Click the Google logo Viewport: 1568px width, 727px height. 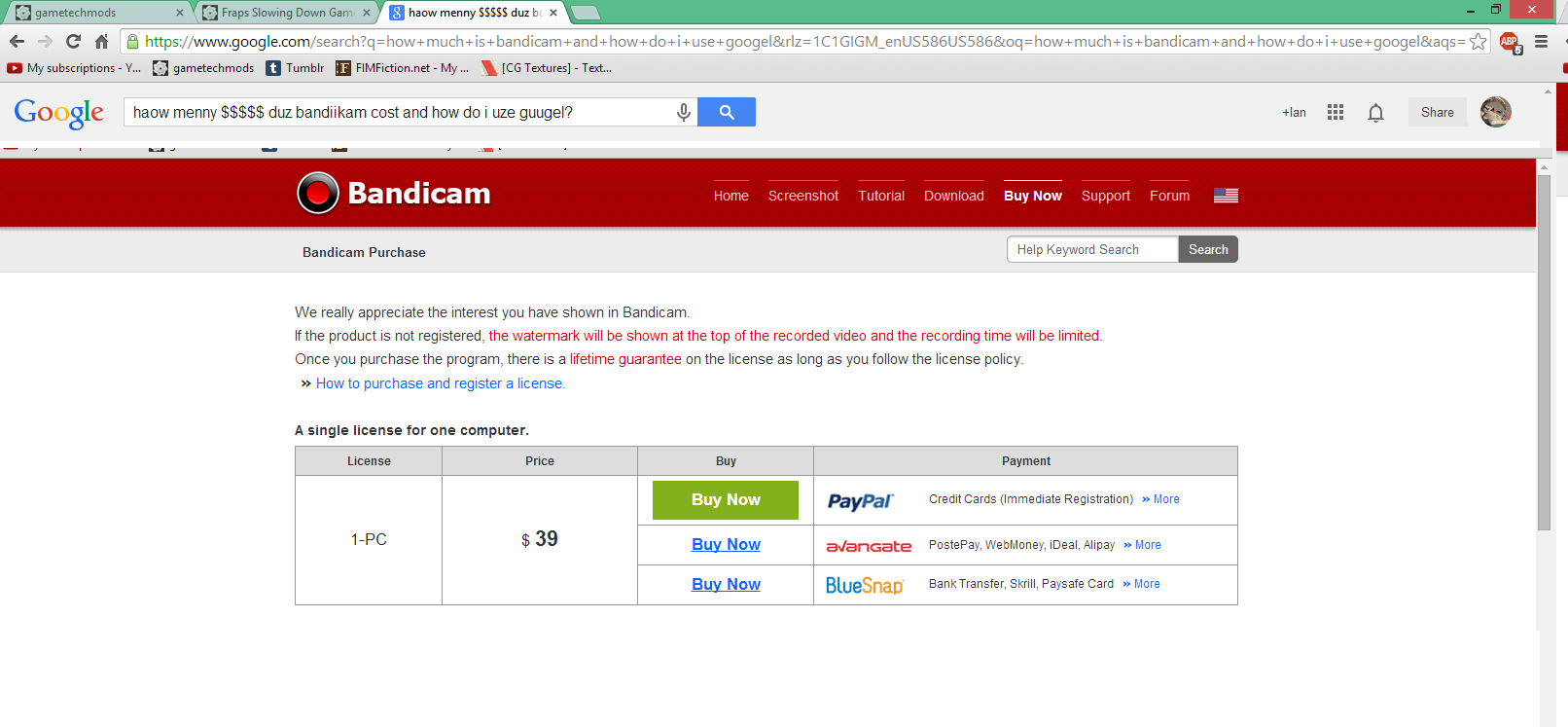[59, 112]
